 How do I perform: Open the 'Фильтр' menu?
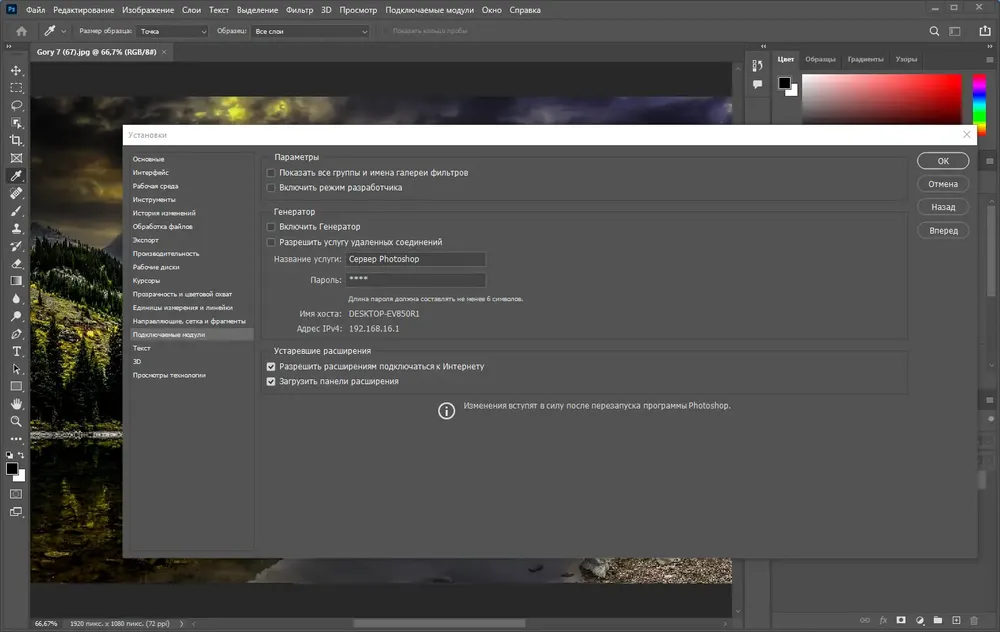[x=299, y=10]
